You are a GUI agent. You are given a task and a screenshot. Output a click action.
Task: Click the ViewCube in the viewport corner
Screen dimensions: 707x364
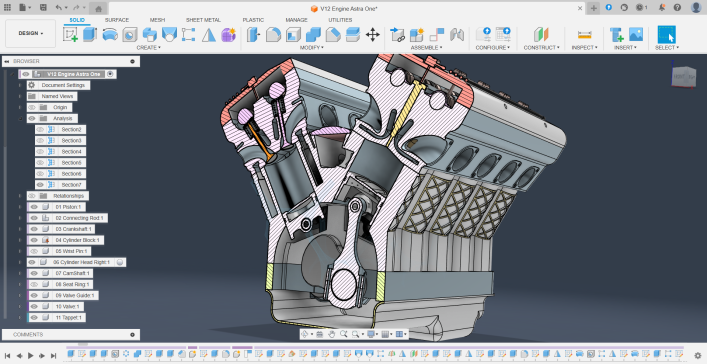[x=684, y=77]
